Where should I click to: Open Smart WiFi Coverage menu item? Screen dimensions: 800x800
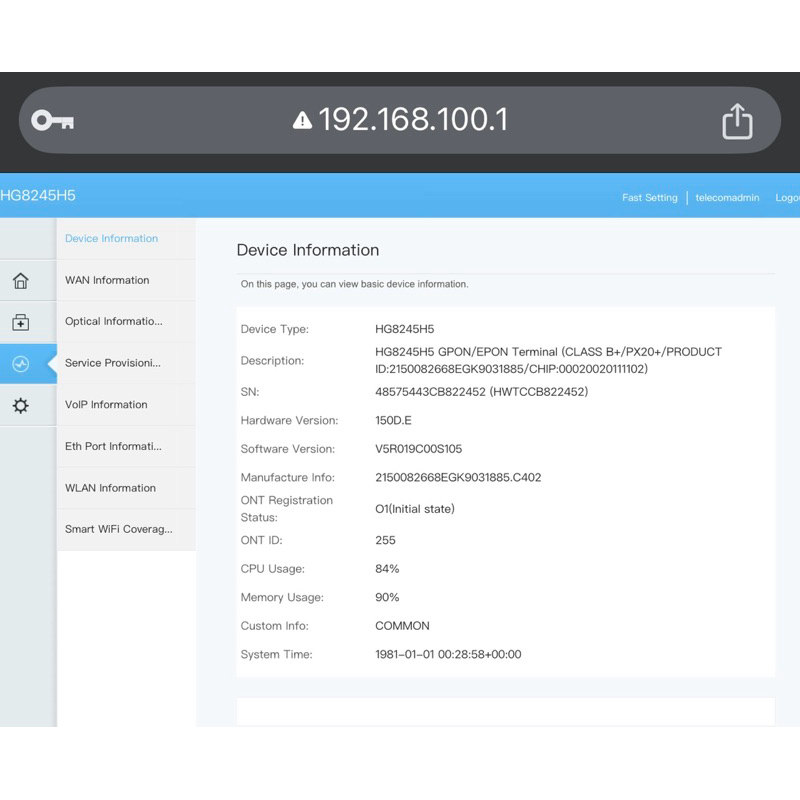click(118, 529)
